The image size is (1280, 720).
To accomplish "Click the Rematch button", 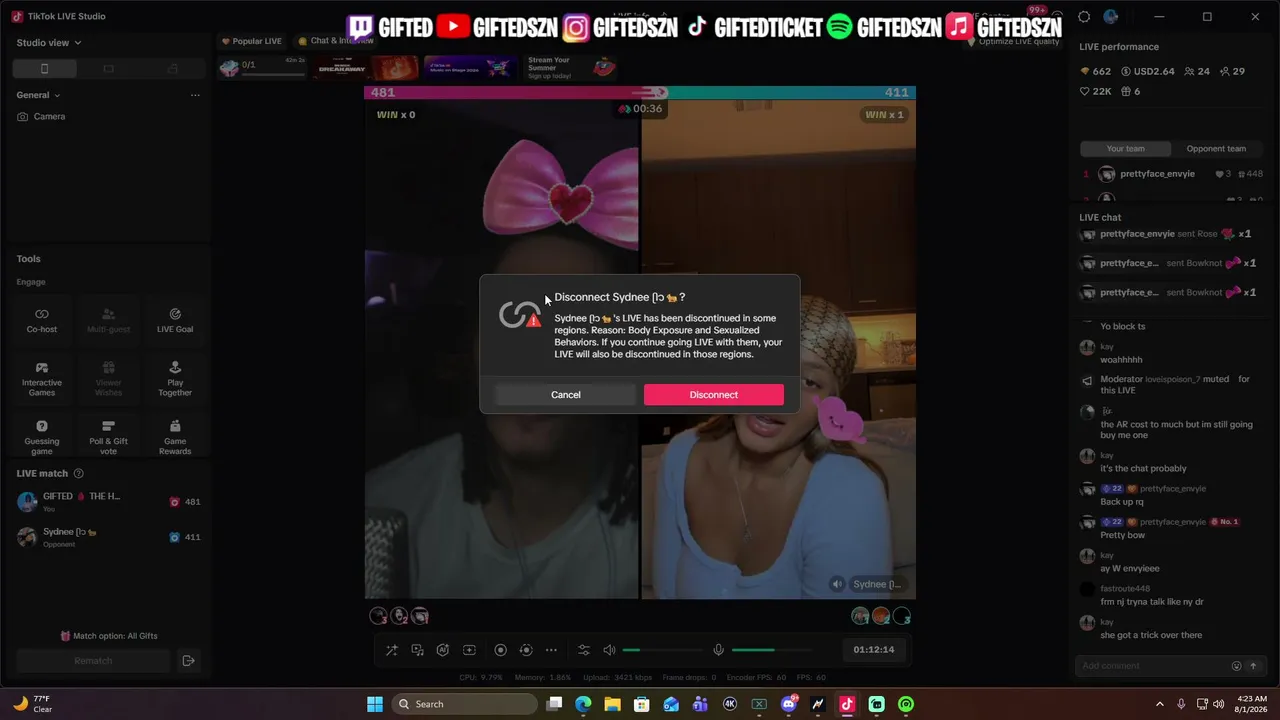I will (x=93, y=661).
